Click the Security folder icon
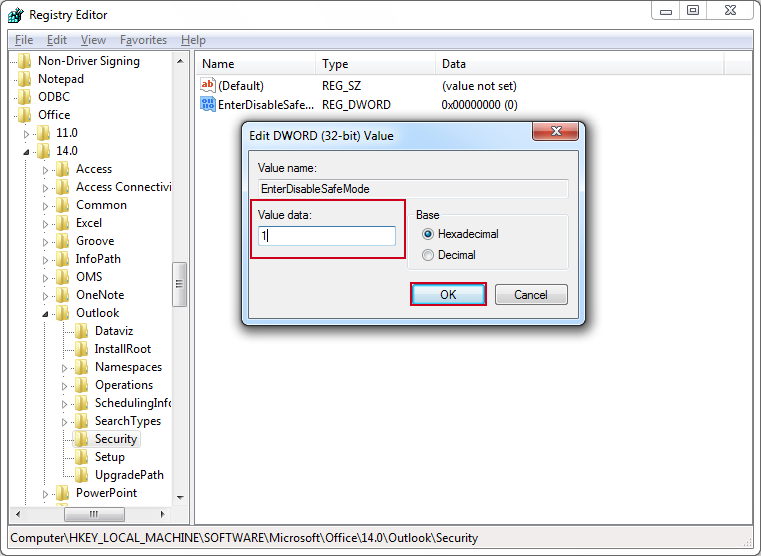761x556 pixels. pos(82,439)
